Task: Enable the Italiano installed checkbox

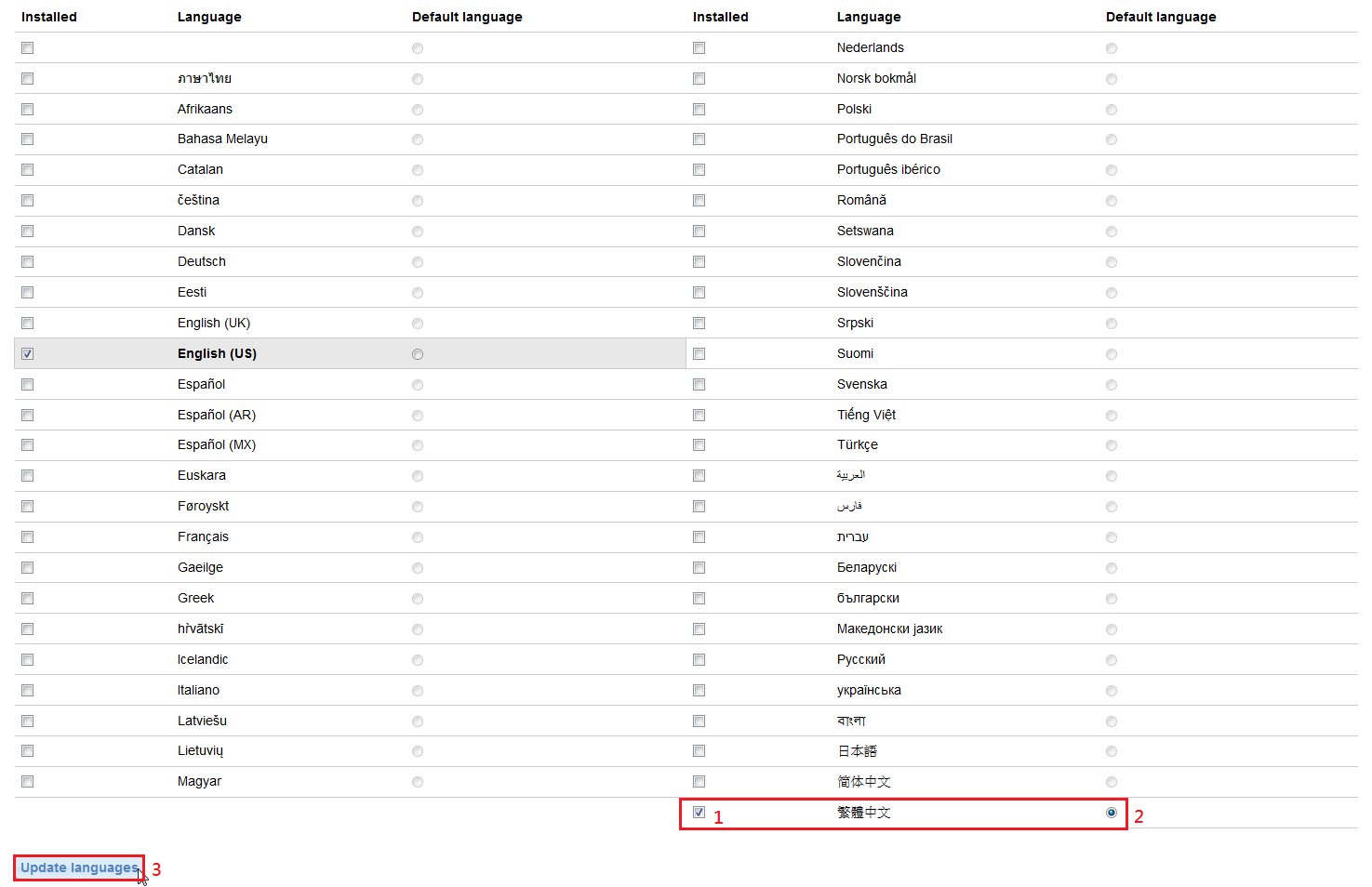Action: 28,690
